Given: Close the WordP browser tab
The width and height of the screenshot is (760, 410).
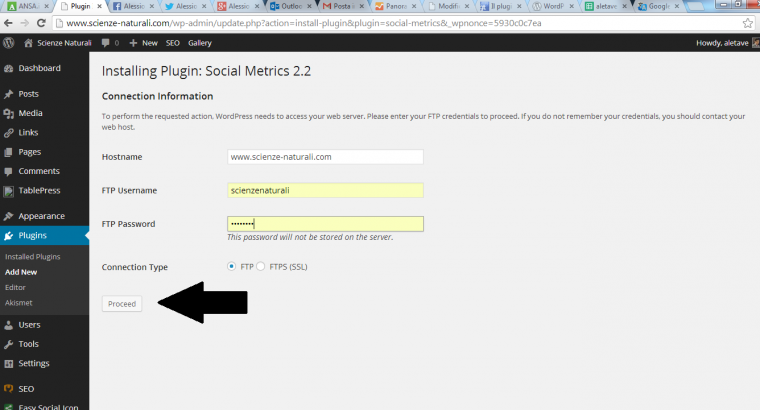Looking at the screenshot, I should (571, 6).
